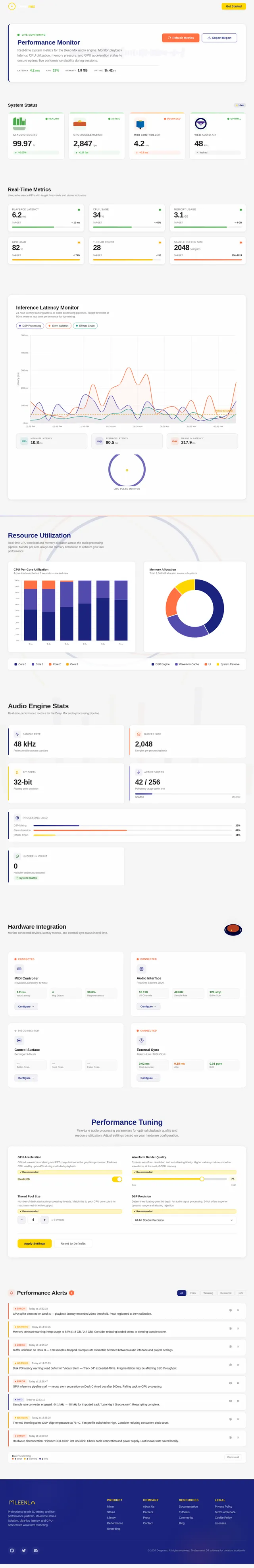Image resolution: width=254 pixels, height=1568 pixels.
Task: Open Privacy Policy footer link
Action: click(x=223, y=1507)
